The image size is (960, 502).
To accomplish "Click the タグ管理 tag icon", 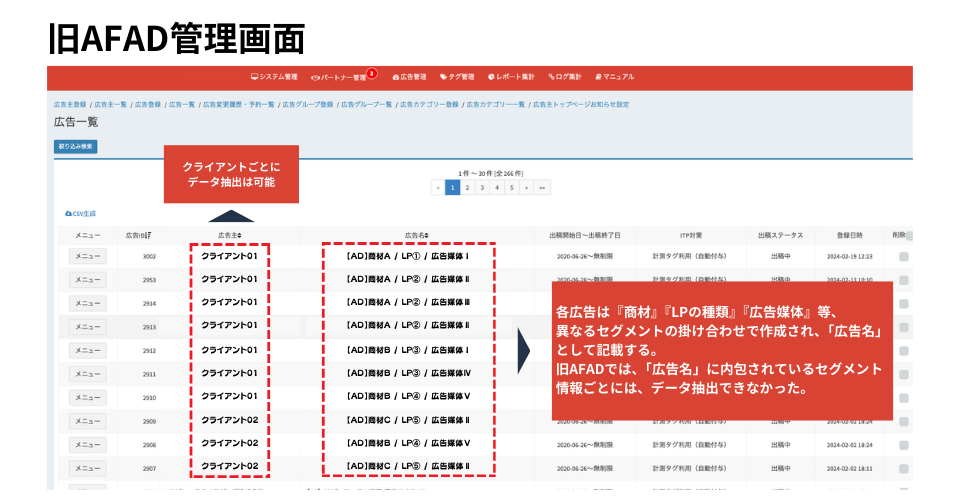I will click(443, 77).
